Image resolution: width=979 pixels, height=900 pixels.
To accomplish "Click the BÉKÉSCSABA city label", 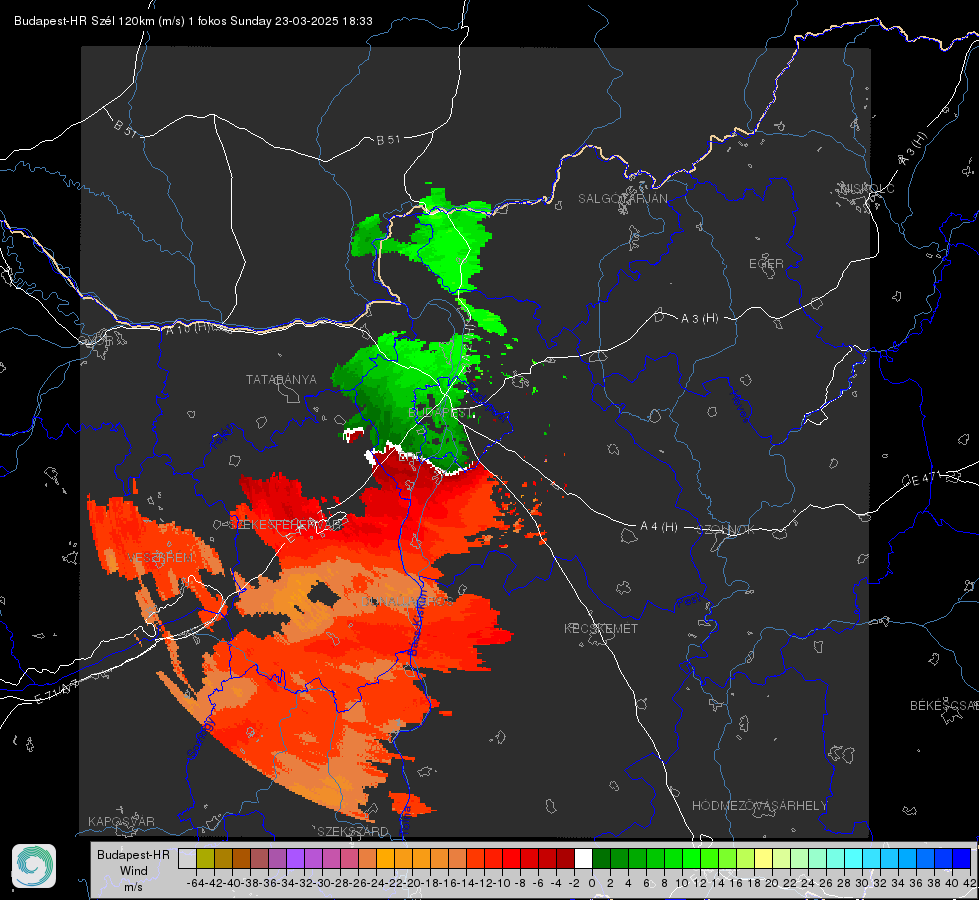I will click(944, 705).
